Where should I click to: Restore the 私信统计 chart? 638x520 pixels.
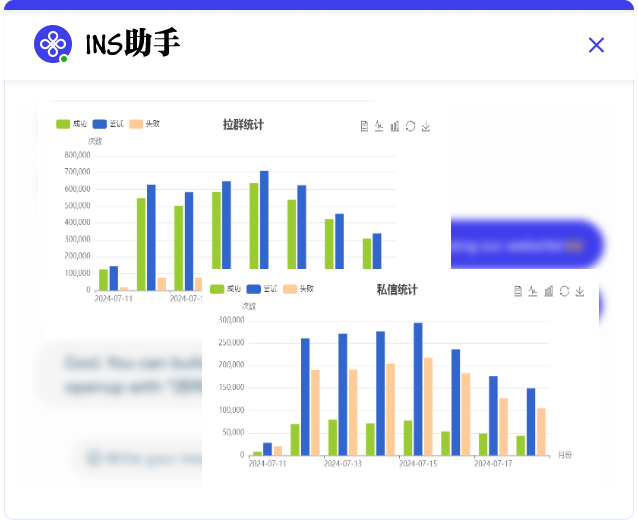pyautogui.click(x=564, y=291)
